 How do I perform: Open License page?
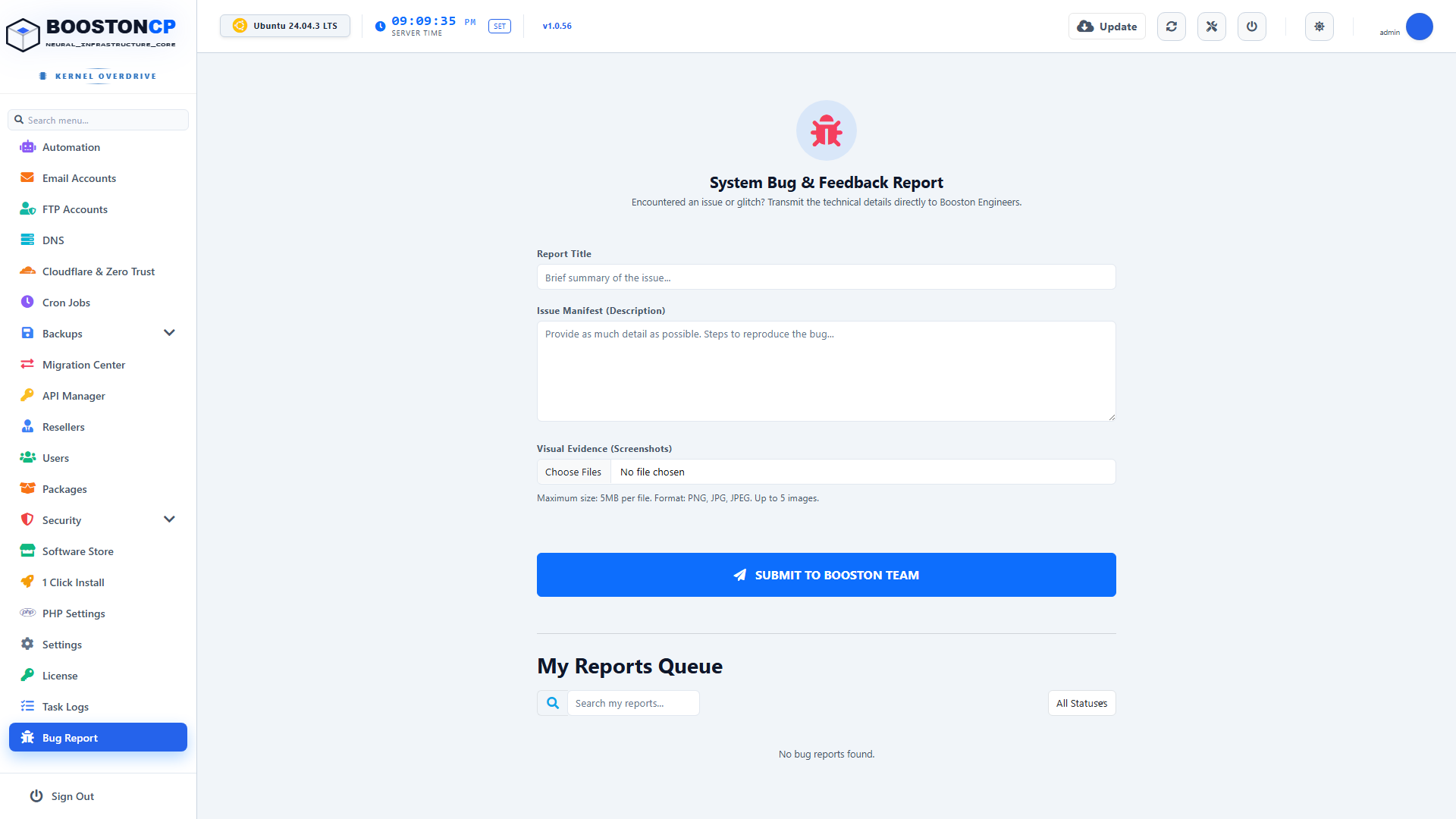click(98, 676)
